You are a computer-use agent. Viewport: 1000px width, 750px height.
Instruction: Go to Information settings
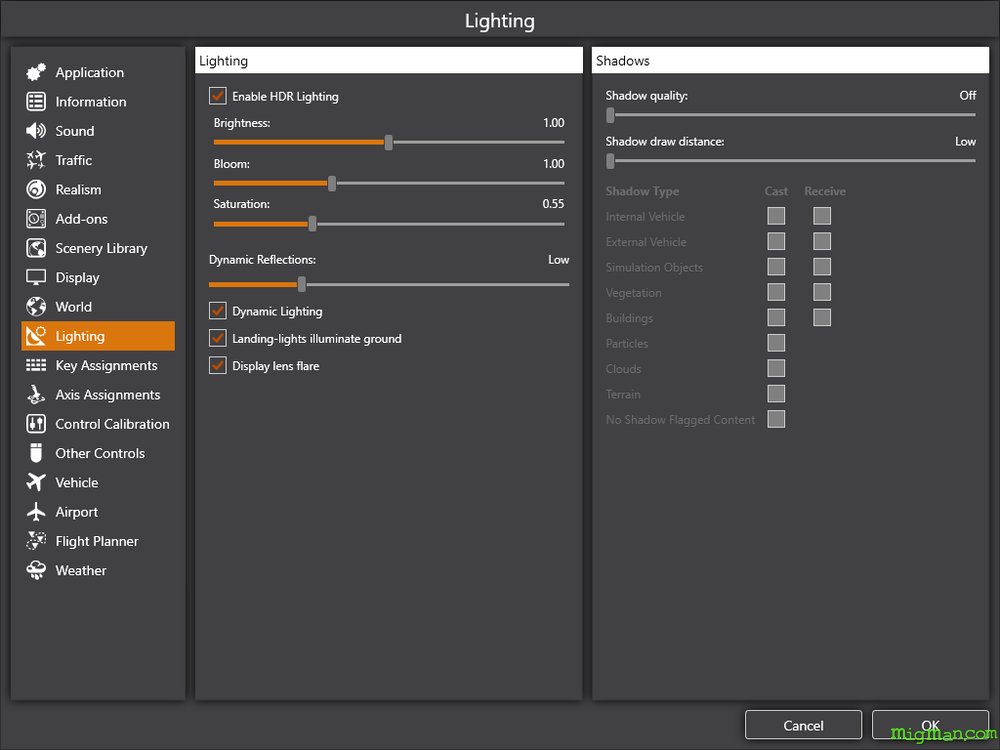[98, 101]
